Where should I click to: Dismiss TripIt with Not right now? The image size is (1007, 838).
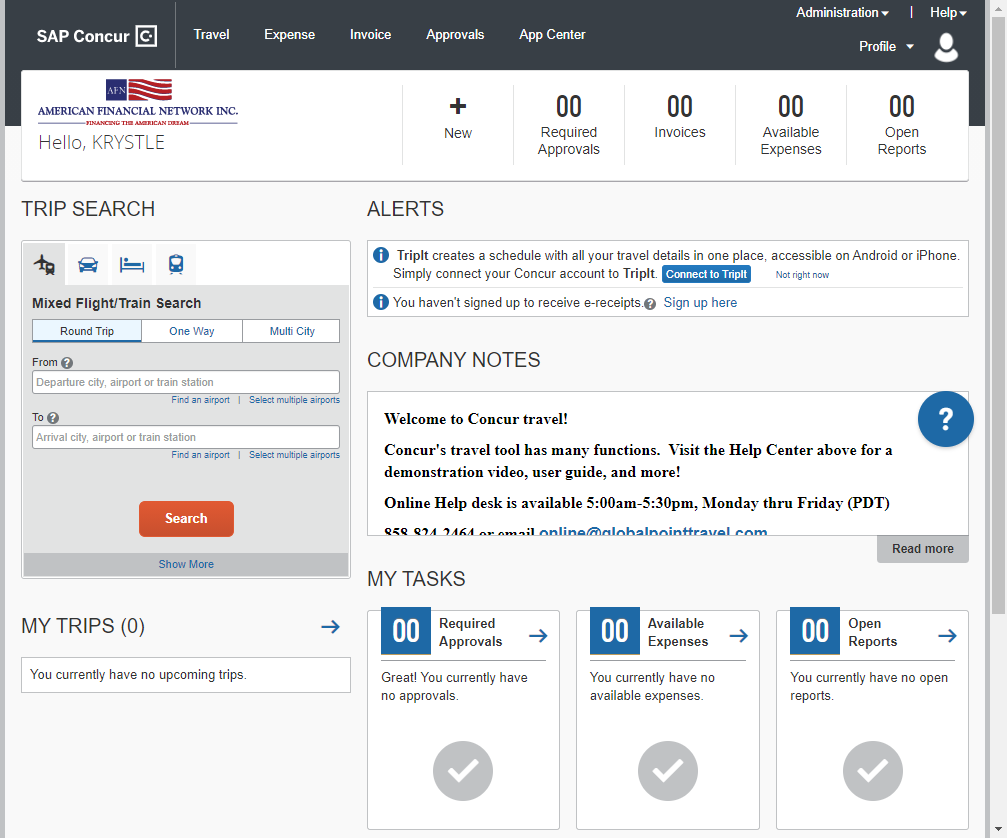tap(802, 275)
